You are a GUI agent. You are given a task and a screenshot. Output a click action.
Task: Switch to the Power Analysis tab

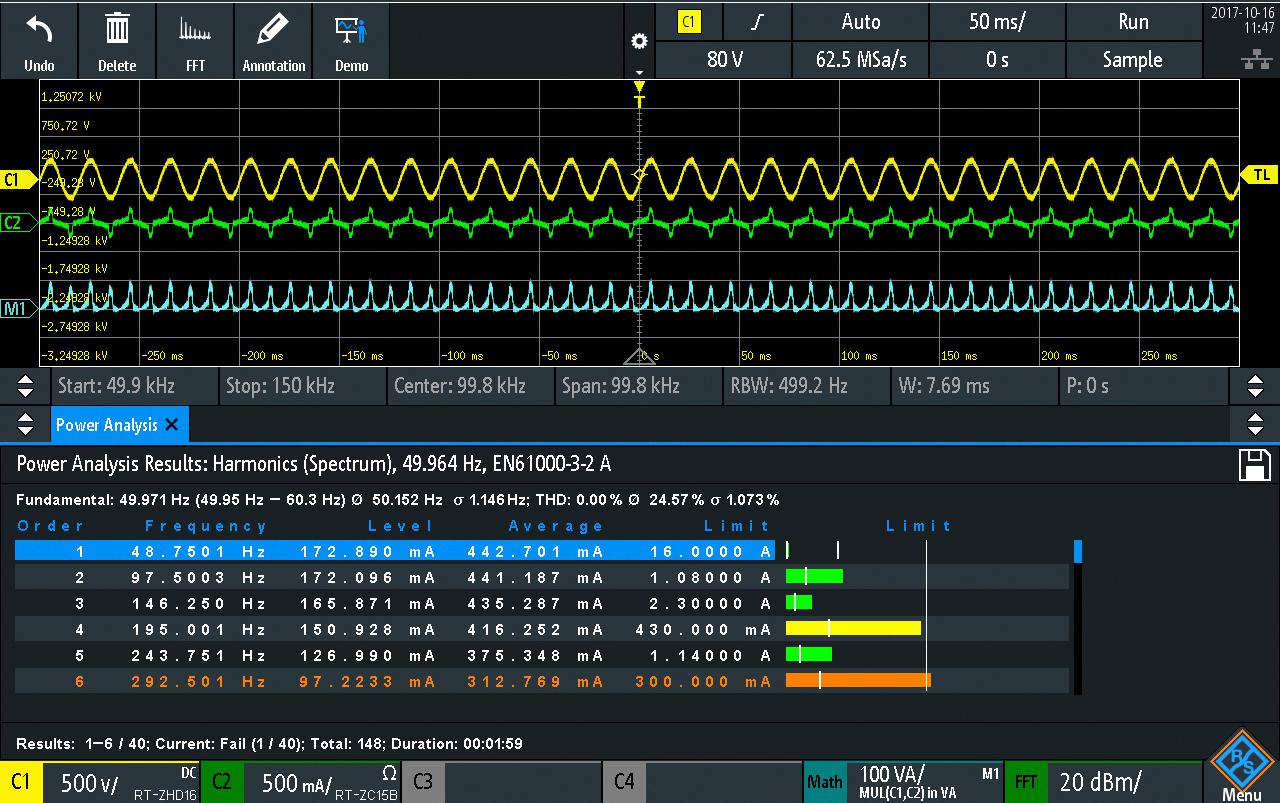pyautogui.click(x=106, y=425)
